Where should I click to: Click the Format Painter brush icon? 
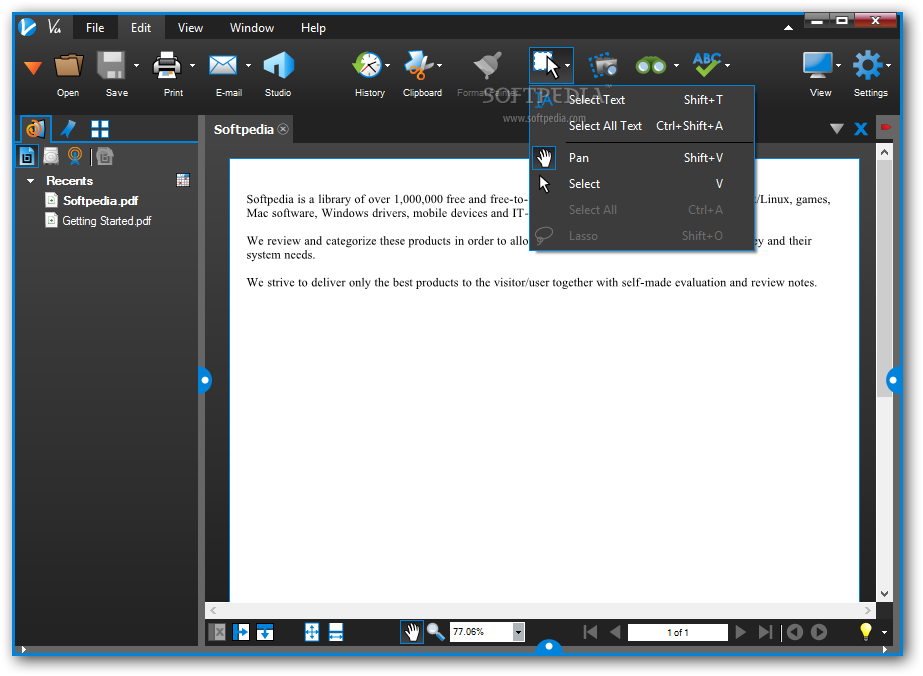click(x=488, y=65)
